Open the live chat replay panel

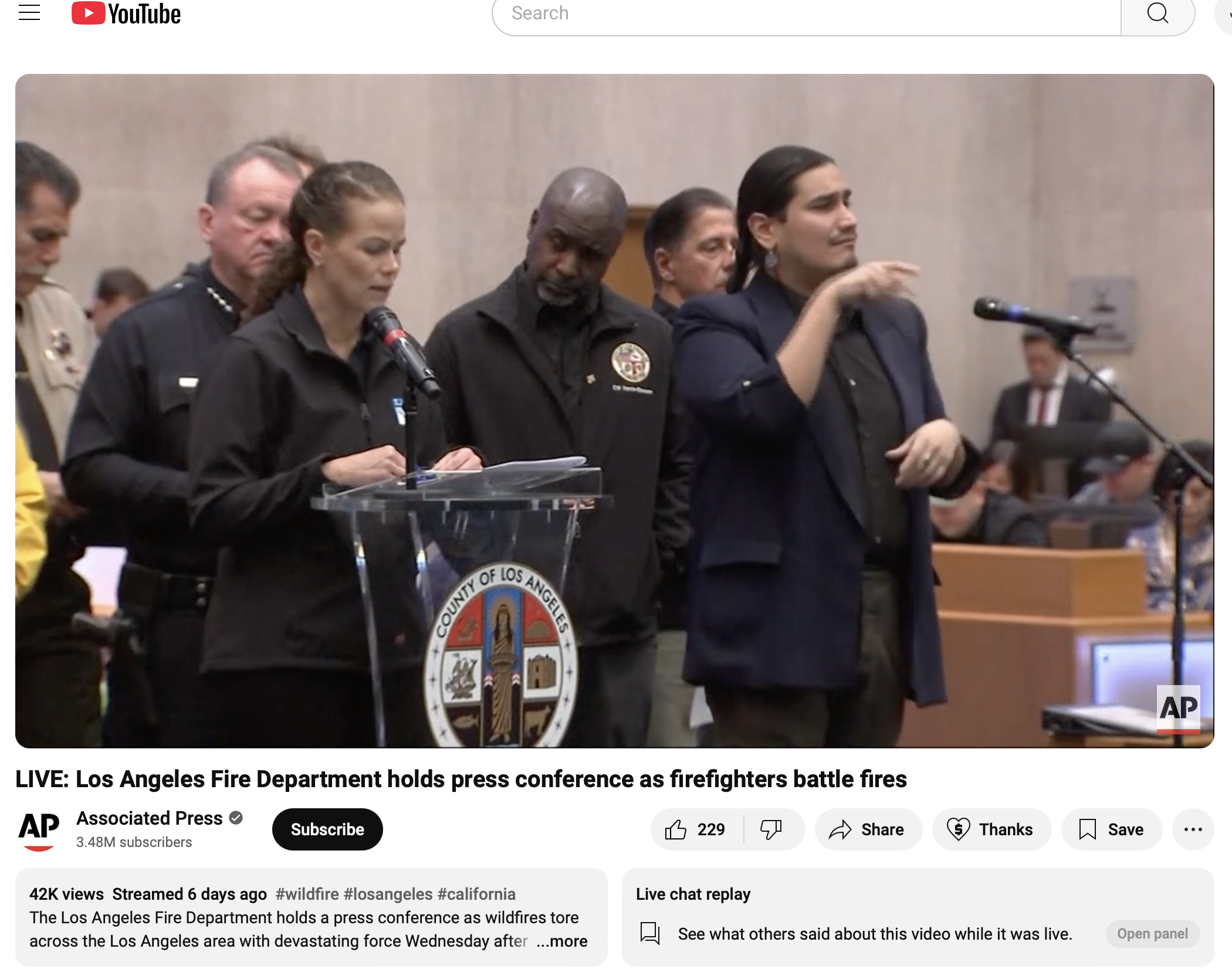1152,934
